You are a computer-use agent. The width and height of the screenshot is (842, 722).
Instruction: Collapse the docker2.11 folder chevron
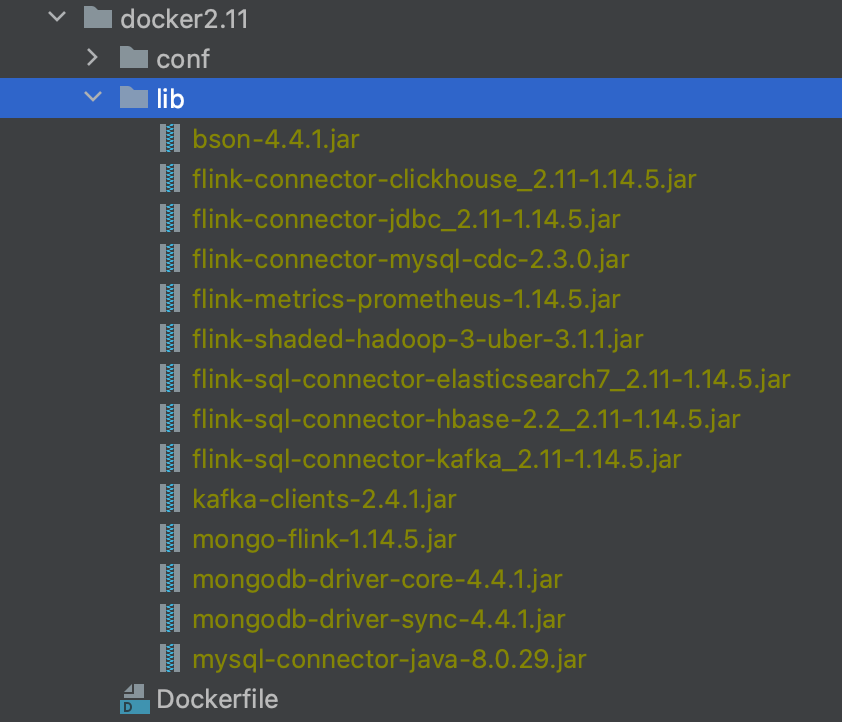coord(57,17)
